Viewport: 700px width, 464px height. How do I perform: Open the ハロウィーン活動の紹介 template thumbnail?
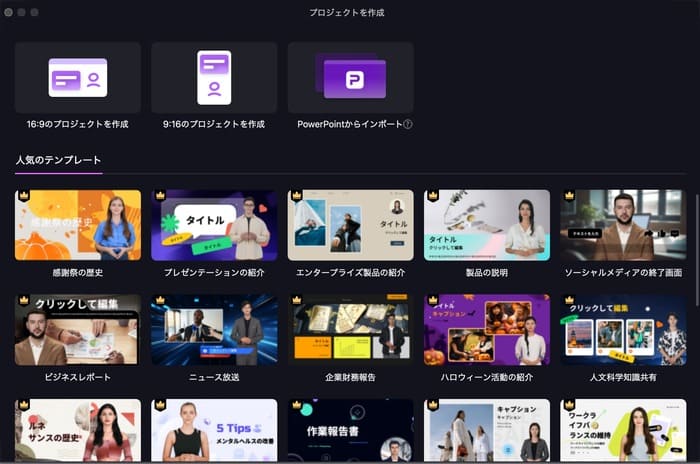point(487,330)
